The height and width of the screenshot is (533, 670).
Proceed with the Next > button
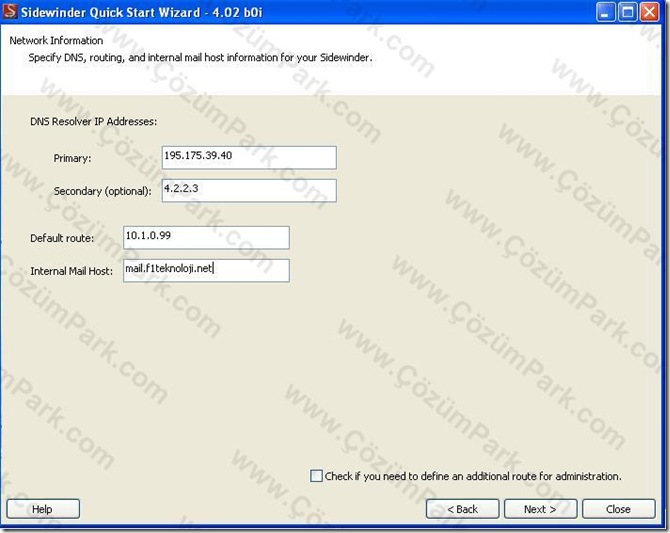541,509
